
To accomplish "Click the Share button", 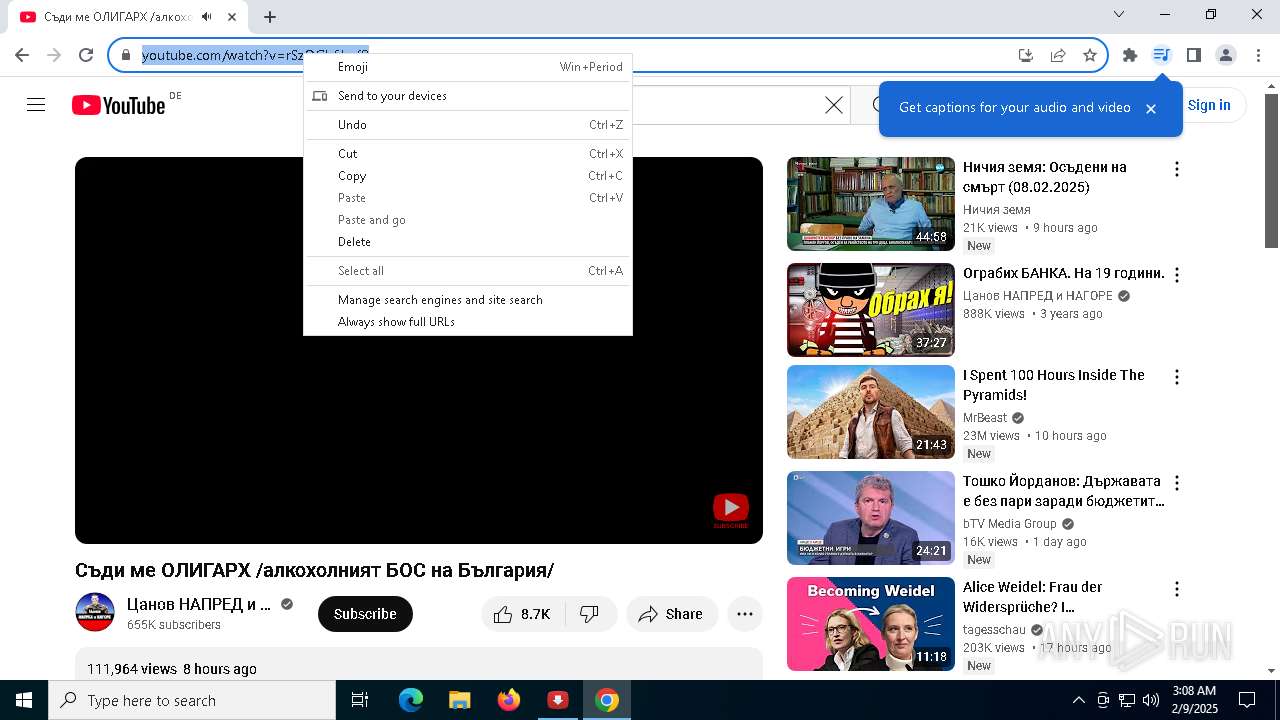I will click(672, 614).
